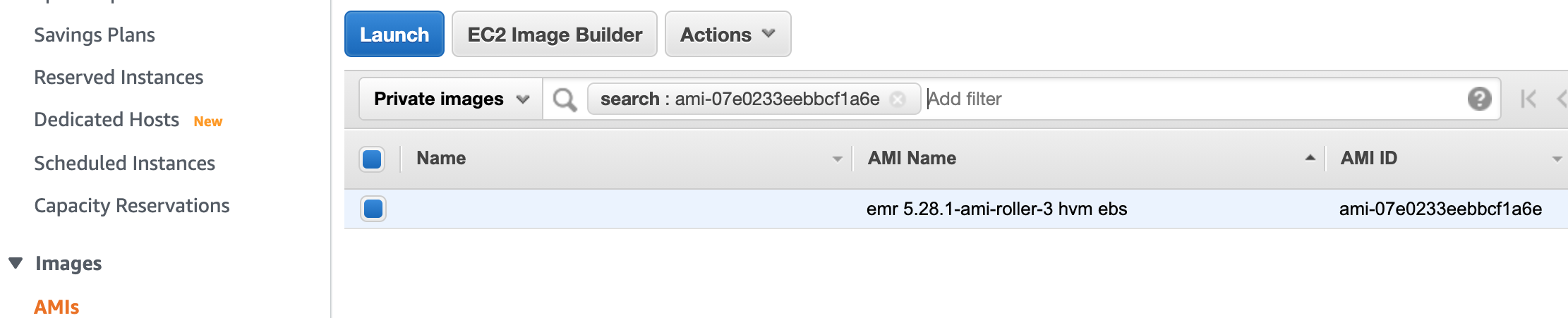The width and height of the screenshot is (1568, 318).
Task: Collapse the Images section triangle
Action: tap(16, 263)
